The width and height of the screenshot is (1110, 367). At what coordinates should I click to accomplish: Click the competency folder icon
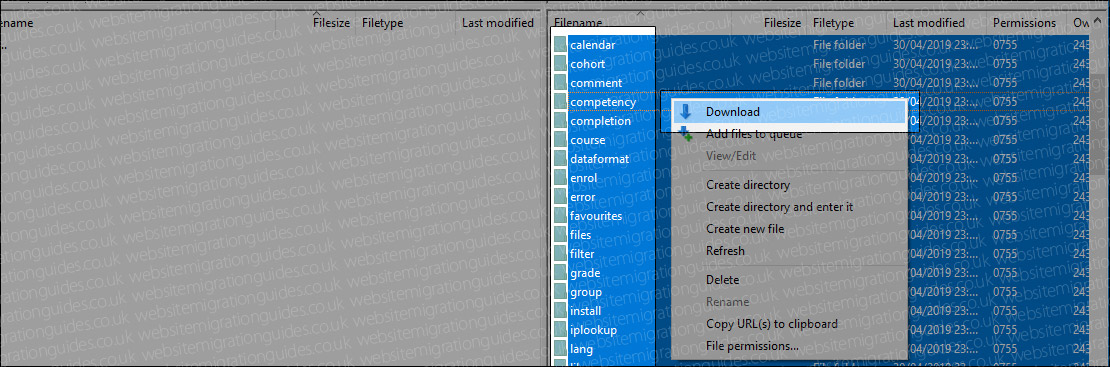coord(561,102)
